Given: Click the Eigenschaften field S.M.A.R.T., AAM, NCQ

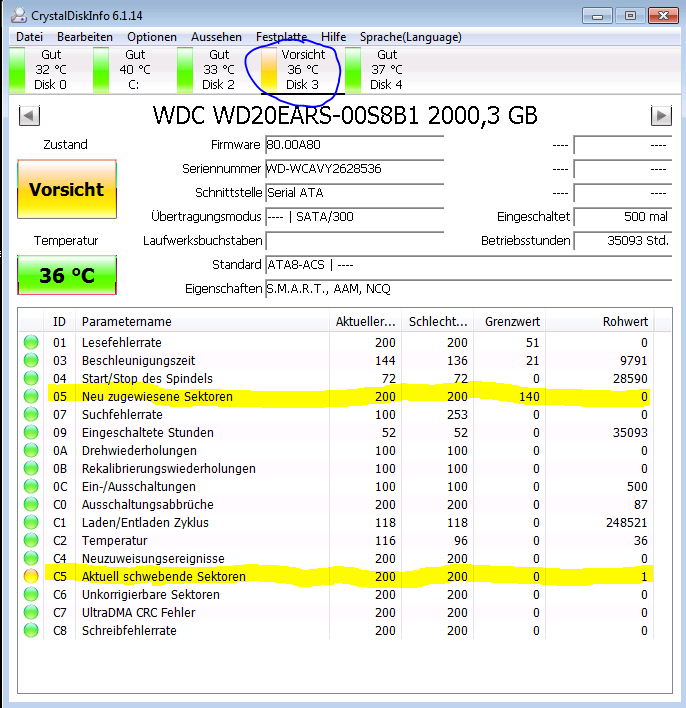Looking at the screenshot, I should point(469,289).
